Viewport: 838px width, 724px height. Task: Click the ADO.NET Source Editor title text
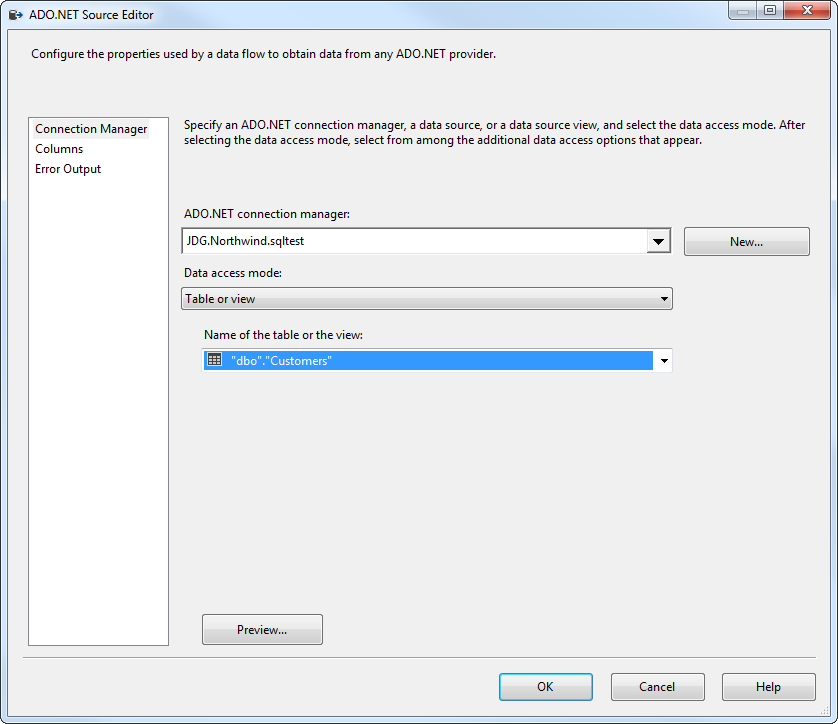click(x=92, y=15)
